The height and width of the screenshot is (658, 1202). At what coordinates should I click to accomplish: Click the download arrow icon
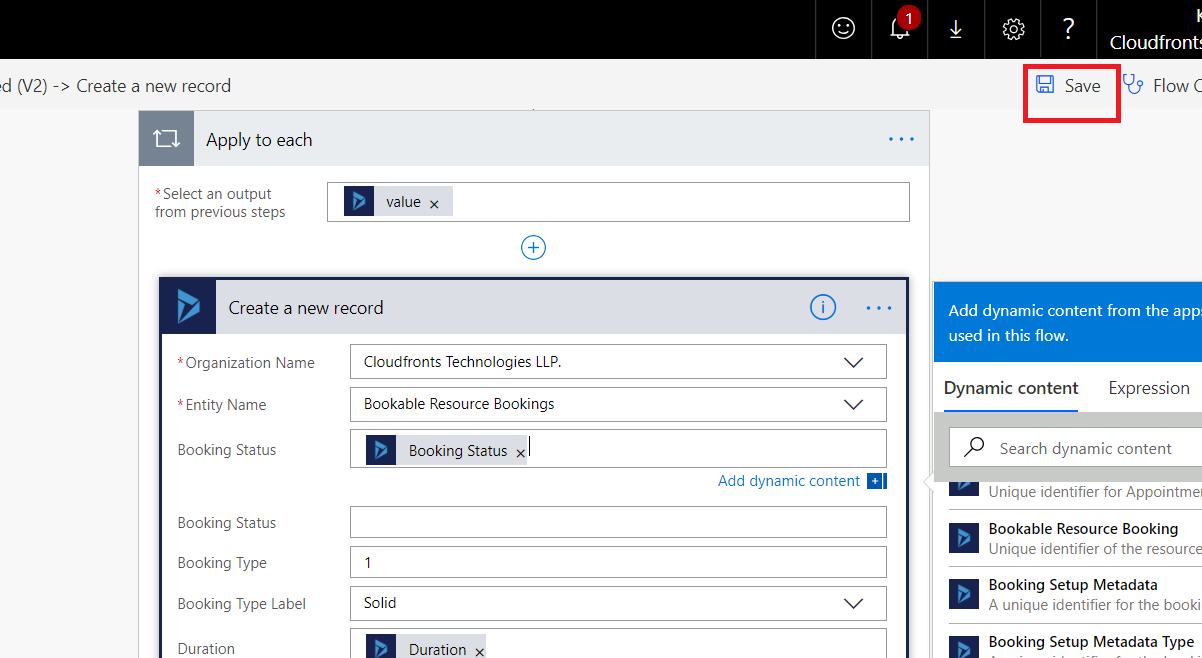click(956, 29)
